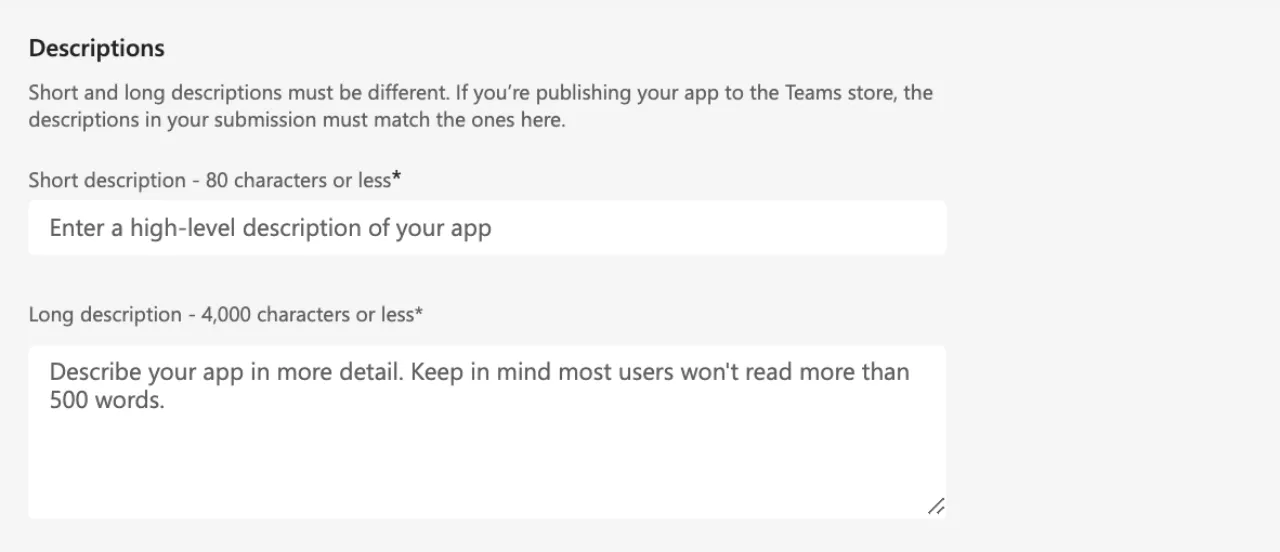This screenshot has height=552, width=1280.
Task: Grab the Long description resize handle
Action: coord(935,507)
